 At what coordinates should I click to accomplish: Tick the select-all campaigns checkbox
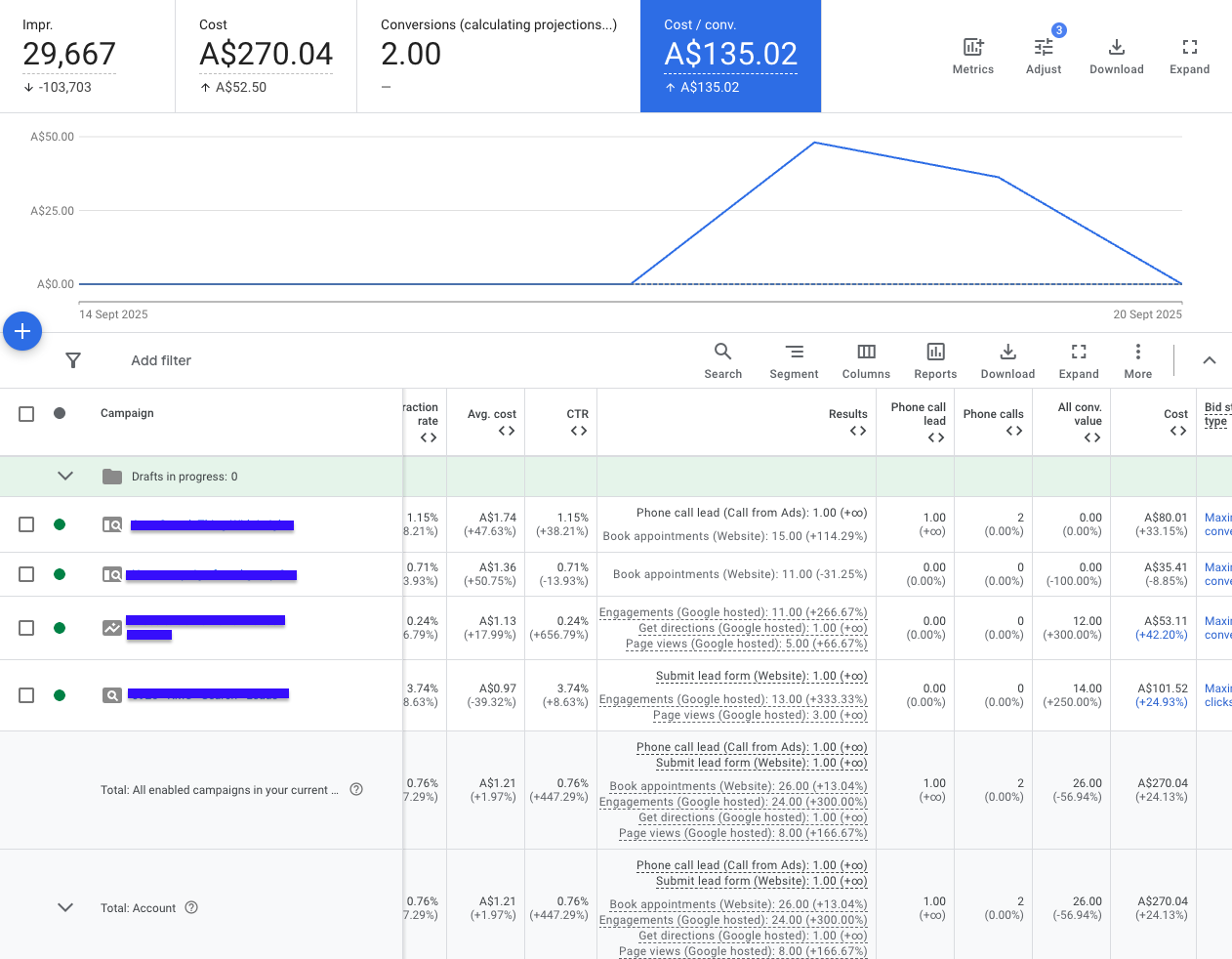(26, 414)
